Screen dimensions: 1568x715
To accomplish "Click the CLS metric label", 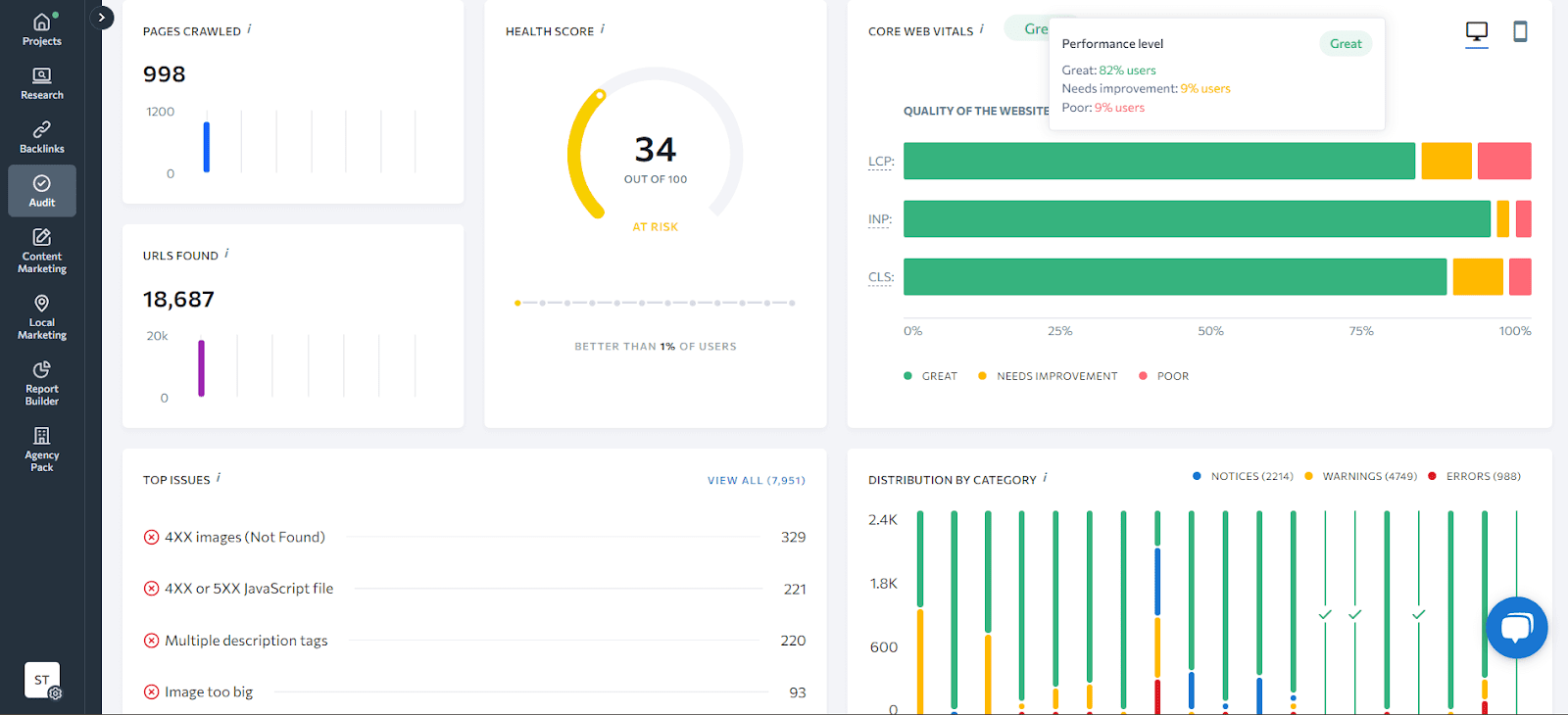I will pyautogui.click(x=880, y=277).
